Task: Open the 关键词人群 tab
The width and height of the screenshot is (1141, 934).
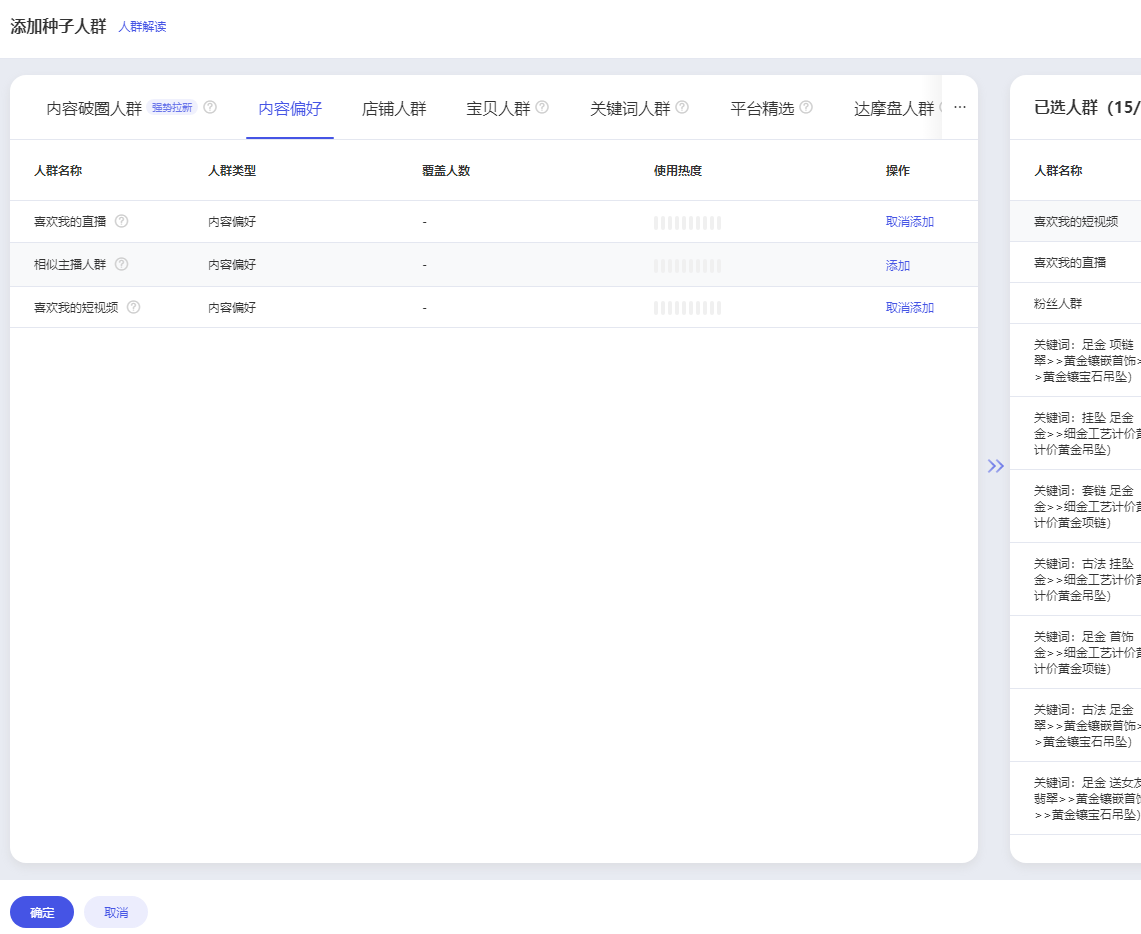Action: click(x=630, y=109)
